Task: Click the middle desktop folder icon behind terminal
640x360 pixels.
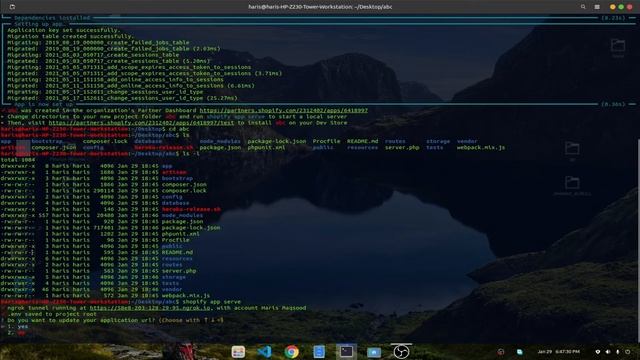Action: pyautogui.click(x=572, y=149)
